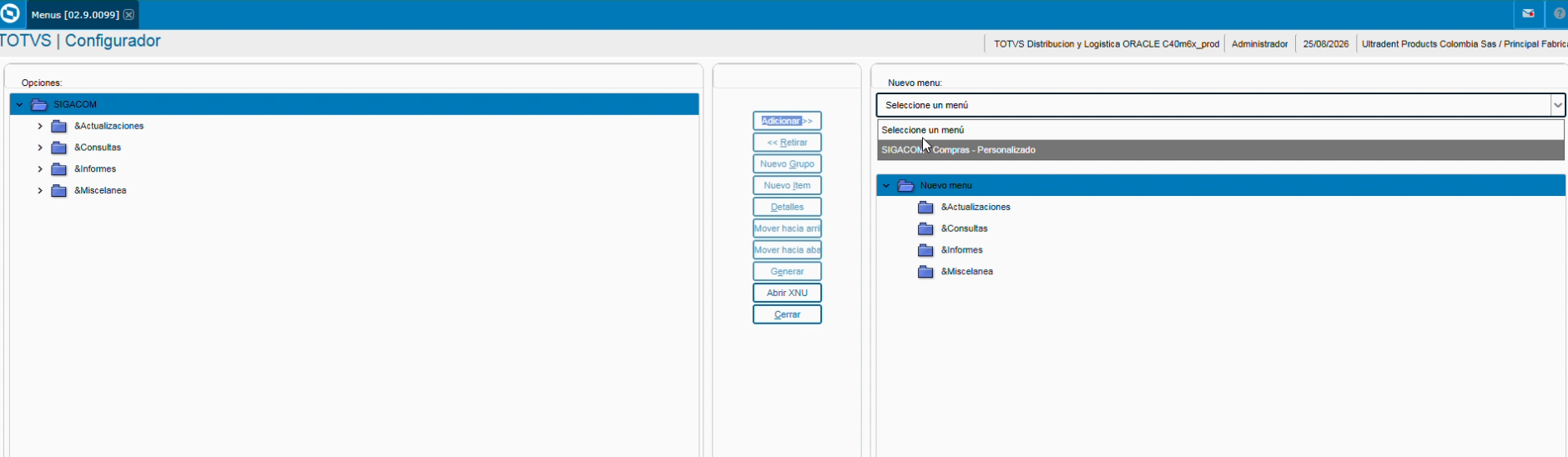This screenshot has height=457, width=1568.
Task: Click &Informes folder icon in Opciones tree
Action: (x=59, y=169)
